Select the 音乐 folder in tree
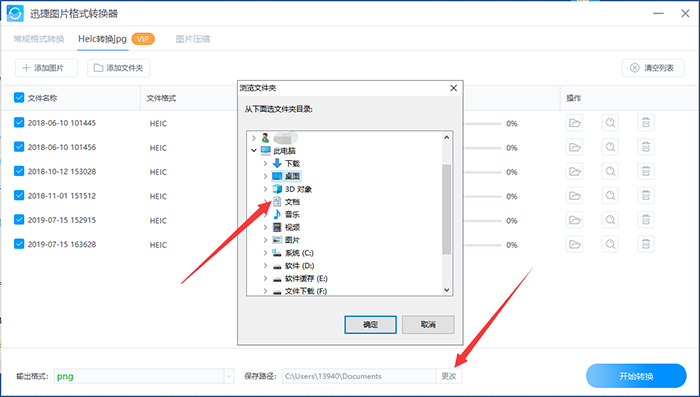Image resolution: width=700 pixels, height=397 pixels. pos(286,214)
